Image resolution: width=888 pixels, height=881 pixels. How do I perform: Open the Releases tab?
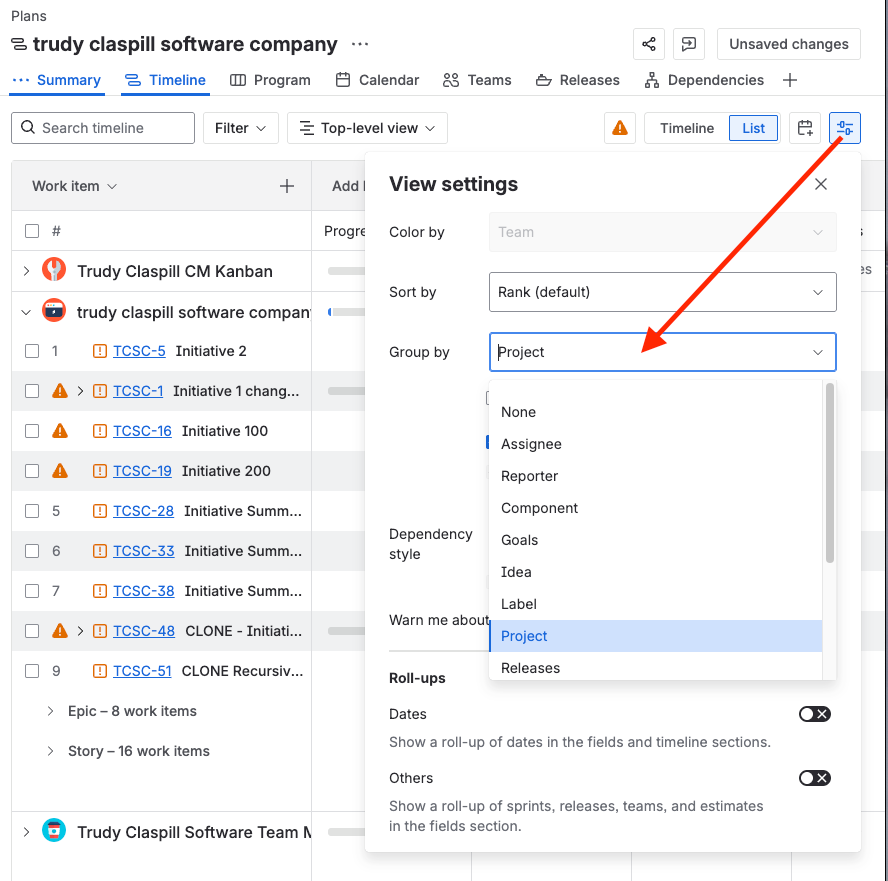578,80
